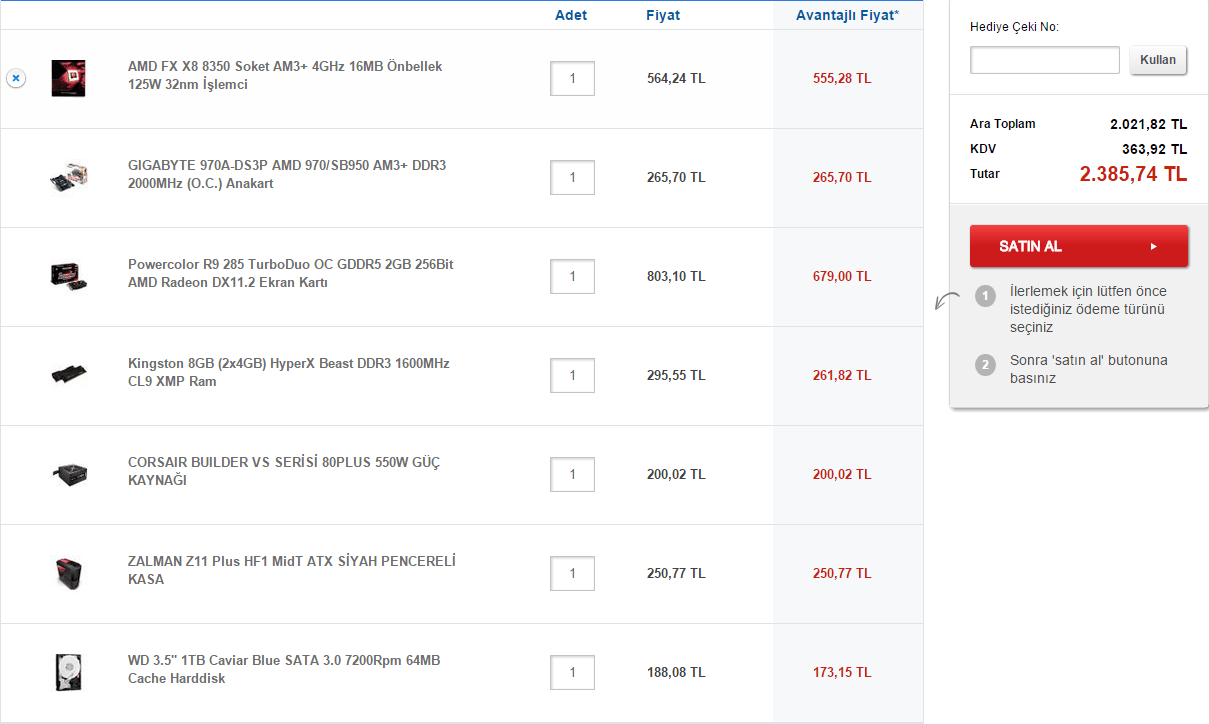
Task: Edit quantity for WD Caviar Blue harddisk
Action: coord(572,672)
